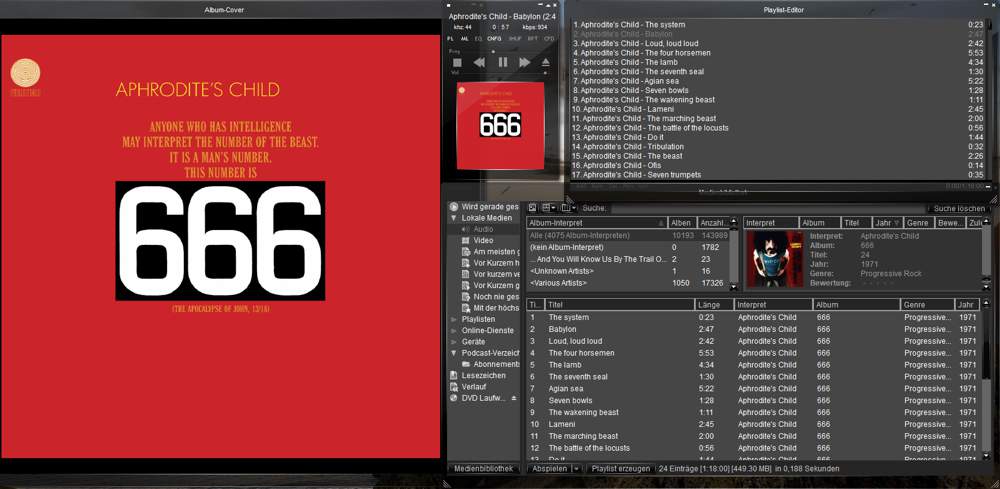Select the Video item under Lokale Medien

(x=483, y=240)
